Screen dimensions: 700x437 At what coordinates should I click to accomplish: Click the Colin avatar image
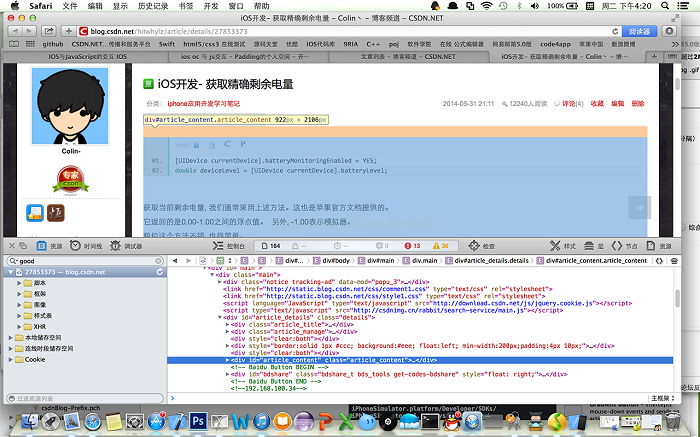tap(70, 106)
